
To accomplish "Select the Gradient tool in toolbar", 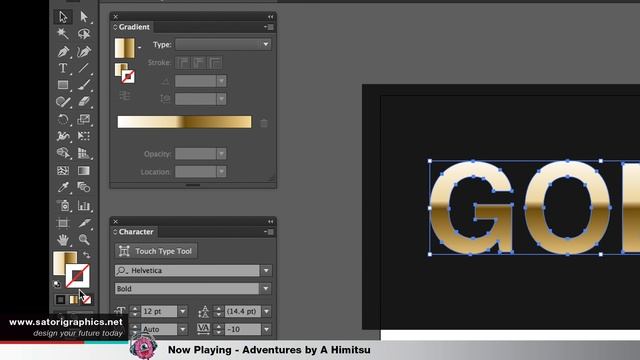I will 84,170.
